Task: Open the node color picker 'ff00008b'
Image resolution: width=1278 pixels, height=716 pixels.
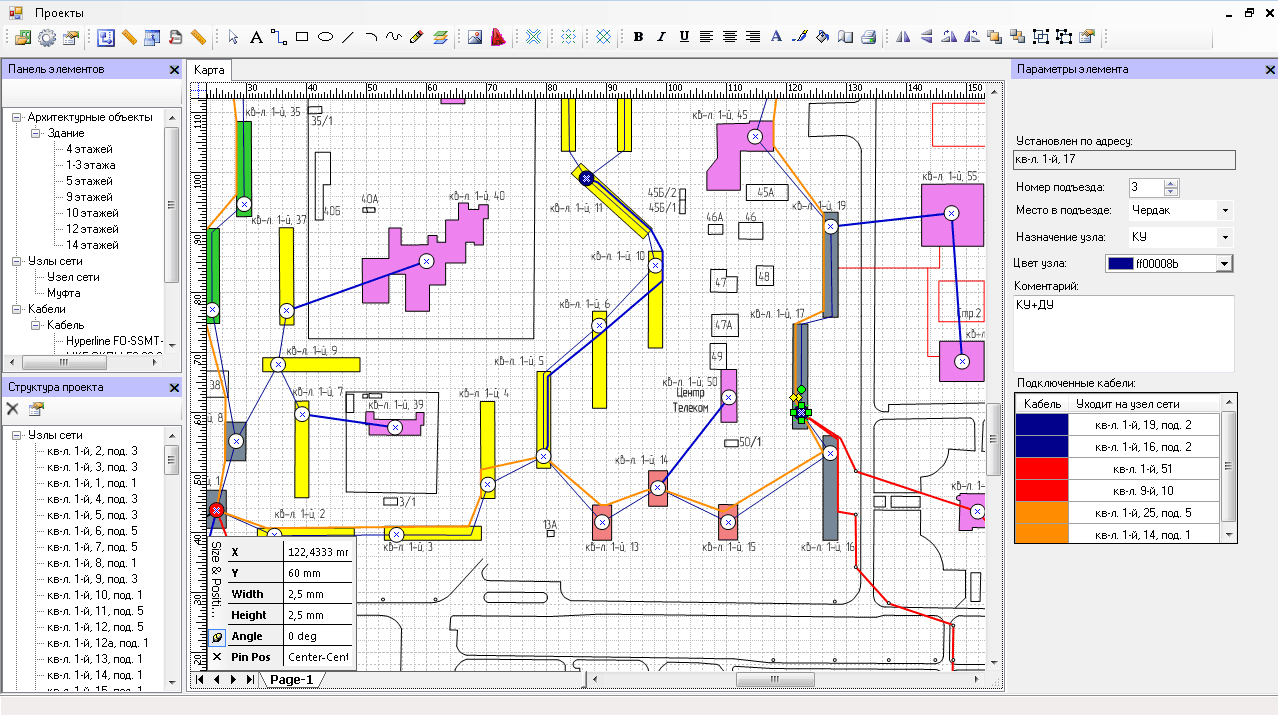Action: coord(1222,263)
